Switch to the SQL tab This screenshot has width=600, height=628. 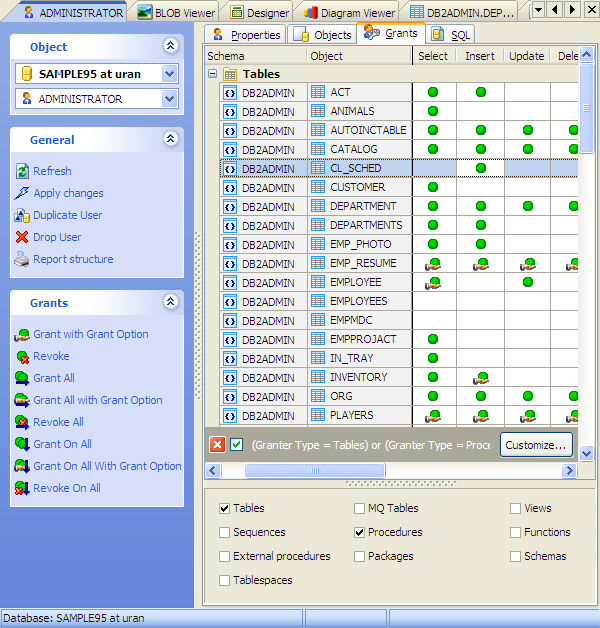coord(451,35)
